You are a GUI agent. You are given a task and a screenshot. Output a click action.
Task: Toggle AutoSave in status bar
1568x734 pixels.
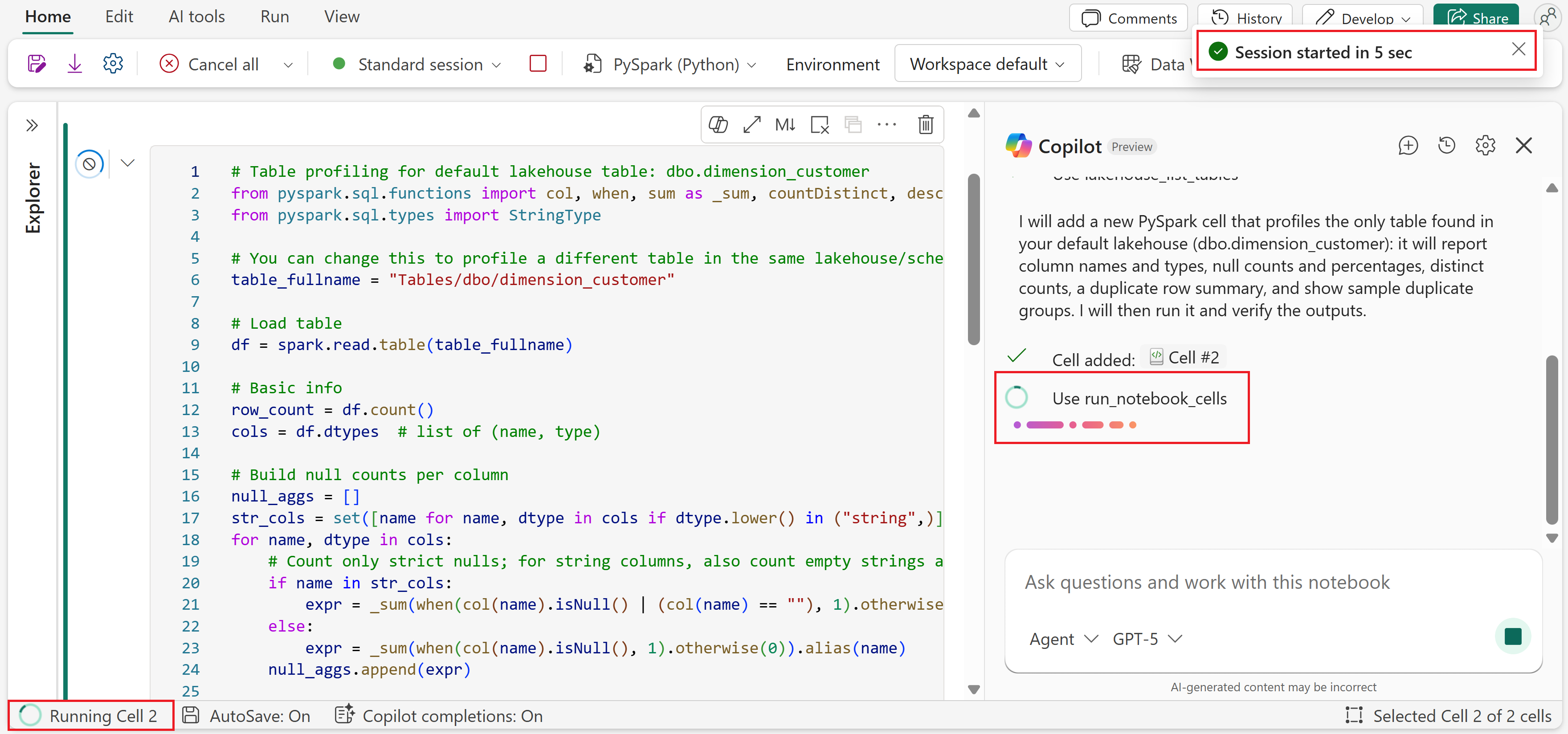(247, 716)
